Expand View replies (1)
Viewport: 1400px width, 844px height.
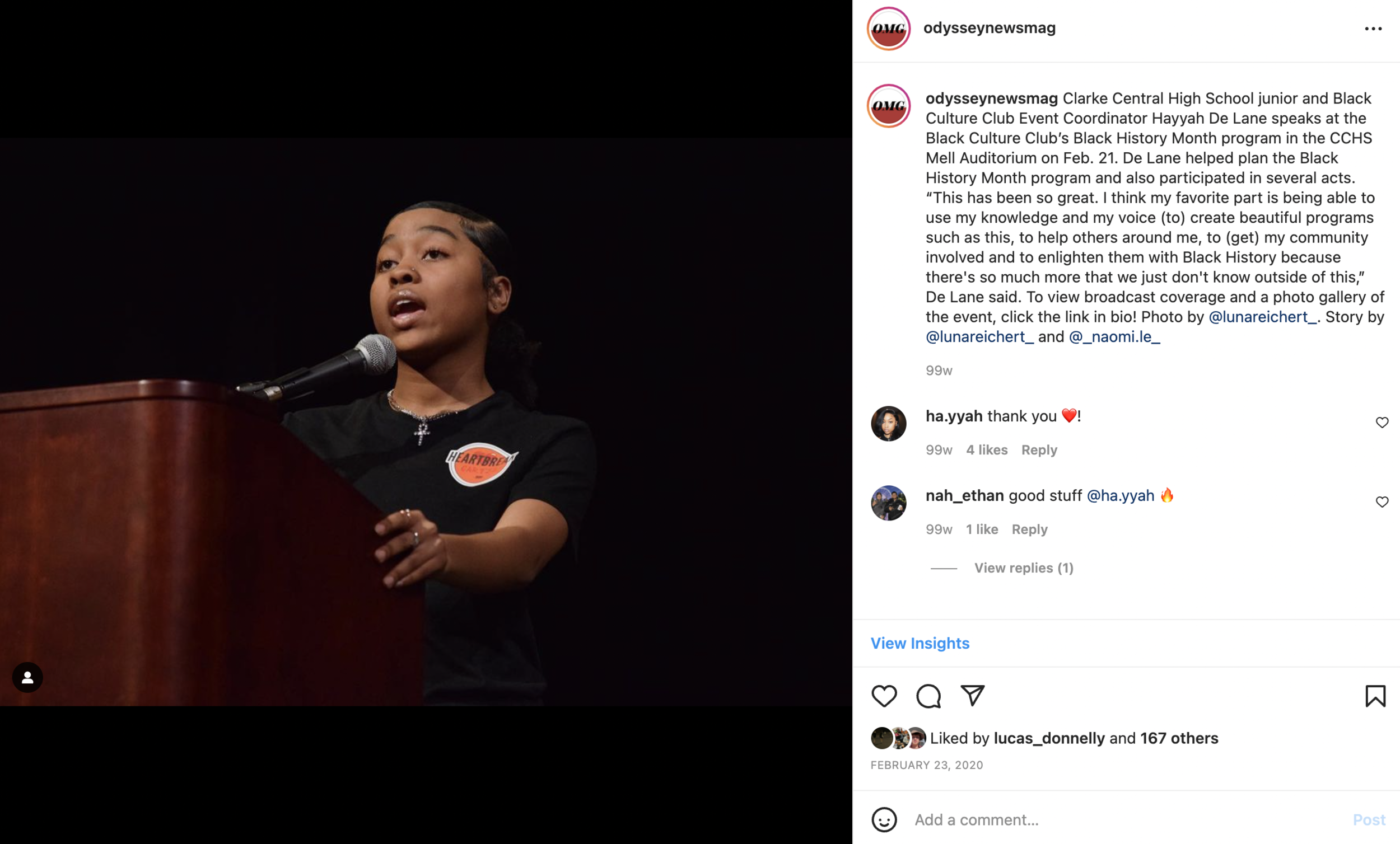click(x=1024, y=568)
